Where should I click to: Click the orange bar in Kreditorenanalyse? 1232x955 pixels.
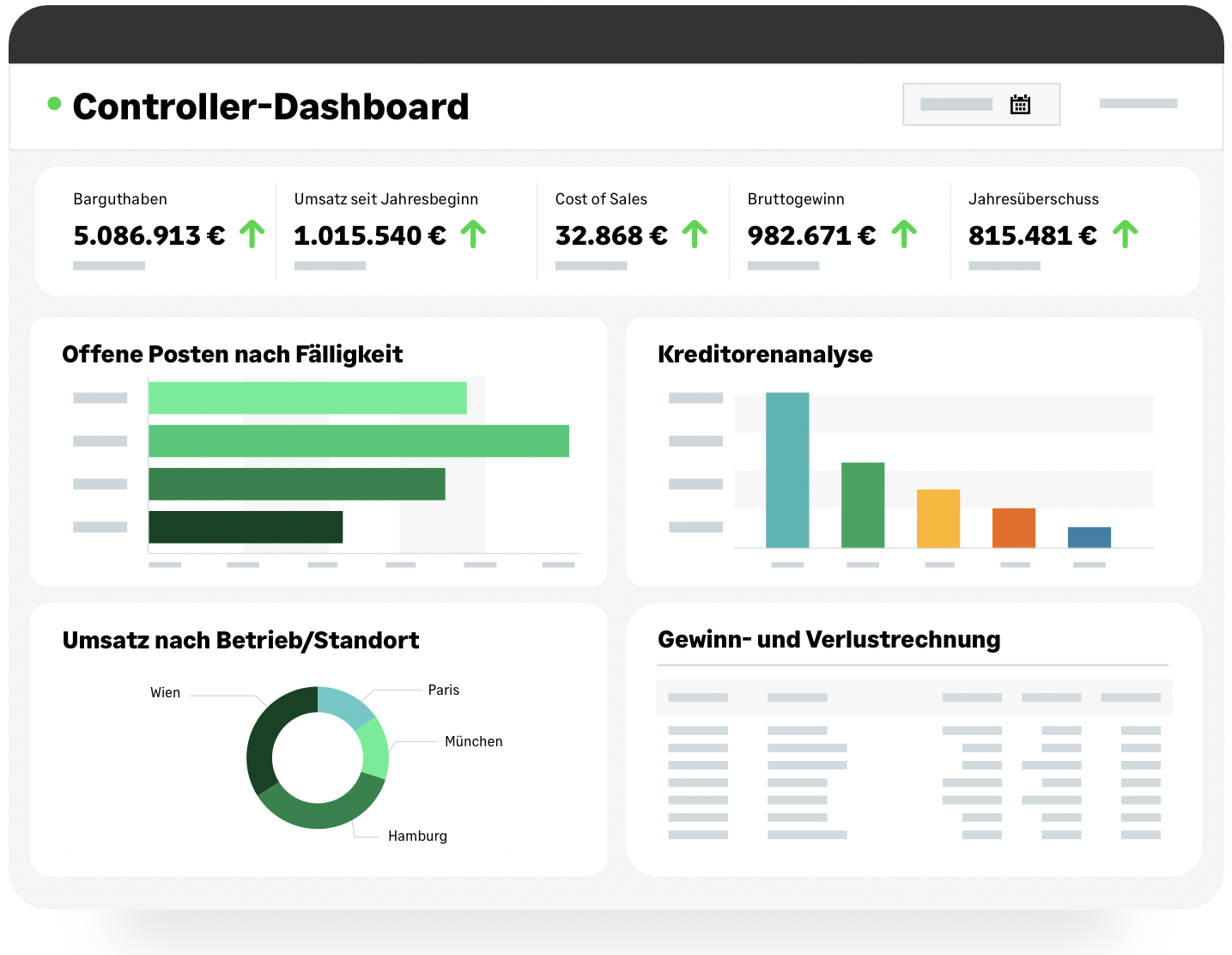[x=1014, y=528]
